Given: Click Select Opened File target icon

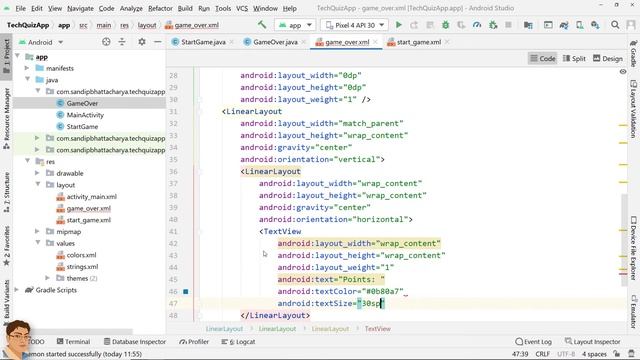Looking at the screenshot, I should point(106,42).
